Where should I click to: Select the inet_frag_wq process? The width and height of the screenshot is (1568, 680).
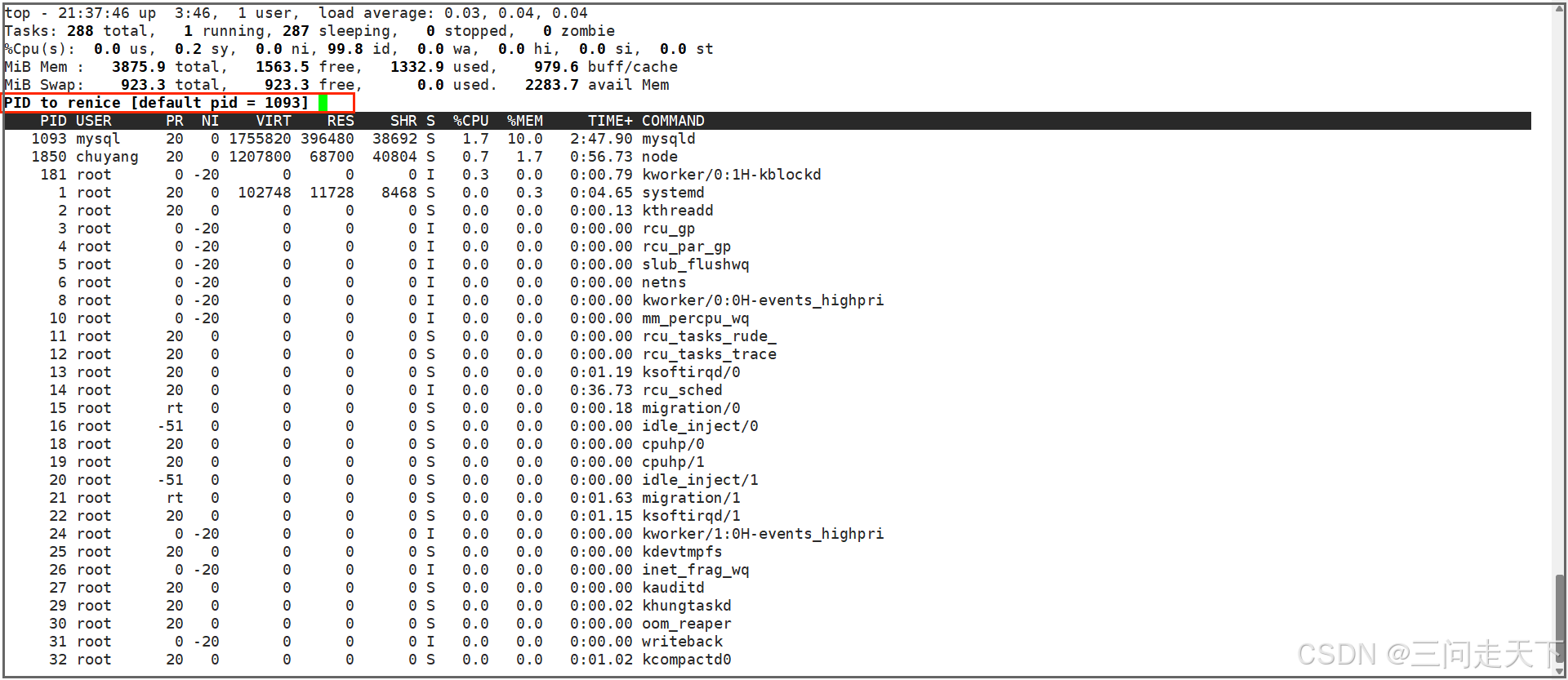tap(696, 570)
